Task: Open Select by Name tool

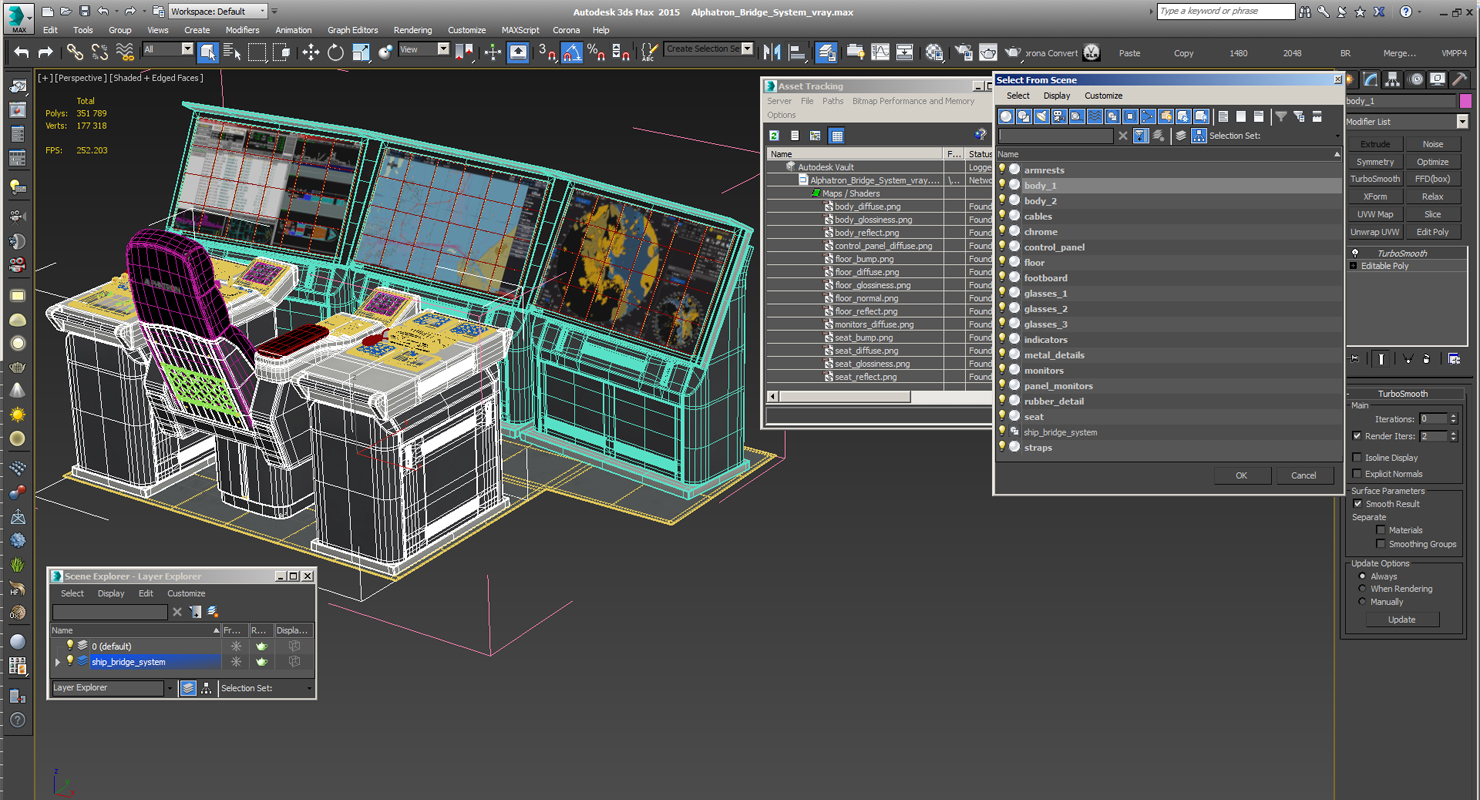Action: coord(232,52)
